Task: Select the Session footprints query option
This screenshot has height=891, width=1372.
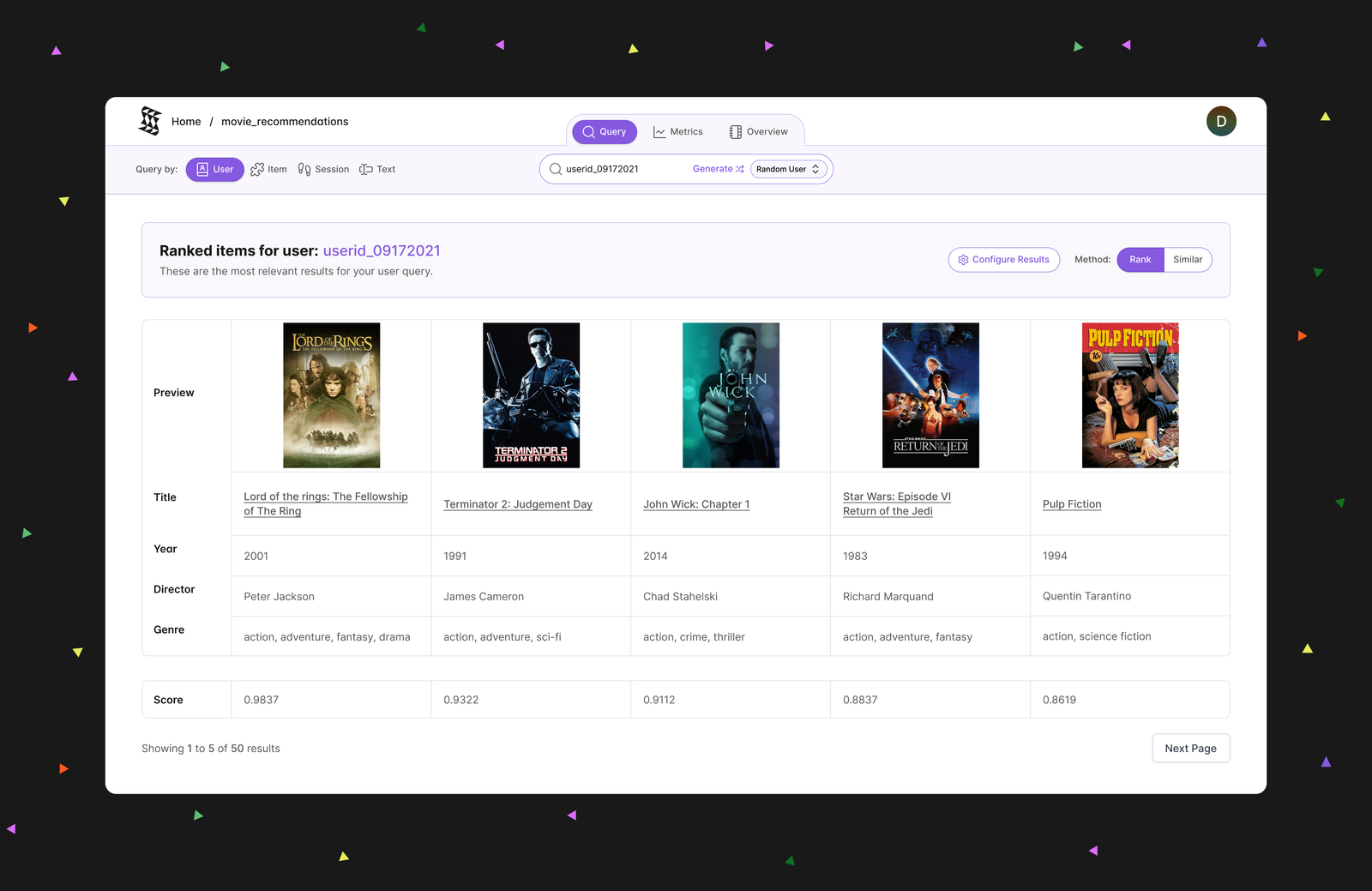Action: tap(323, 170)
